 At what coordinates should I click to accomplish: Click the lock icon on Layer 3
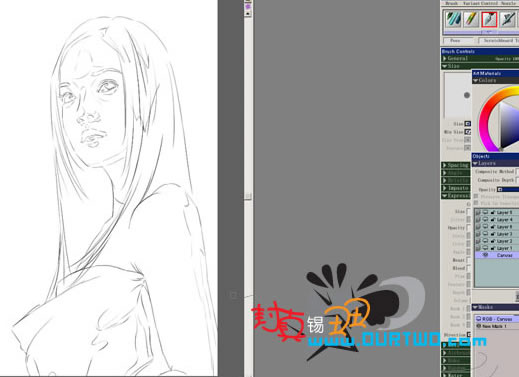tap(493, 234)
